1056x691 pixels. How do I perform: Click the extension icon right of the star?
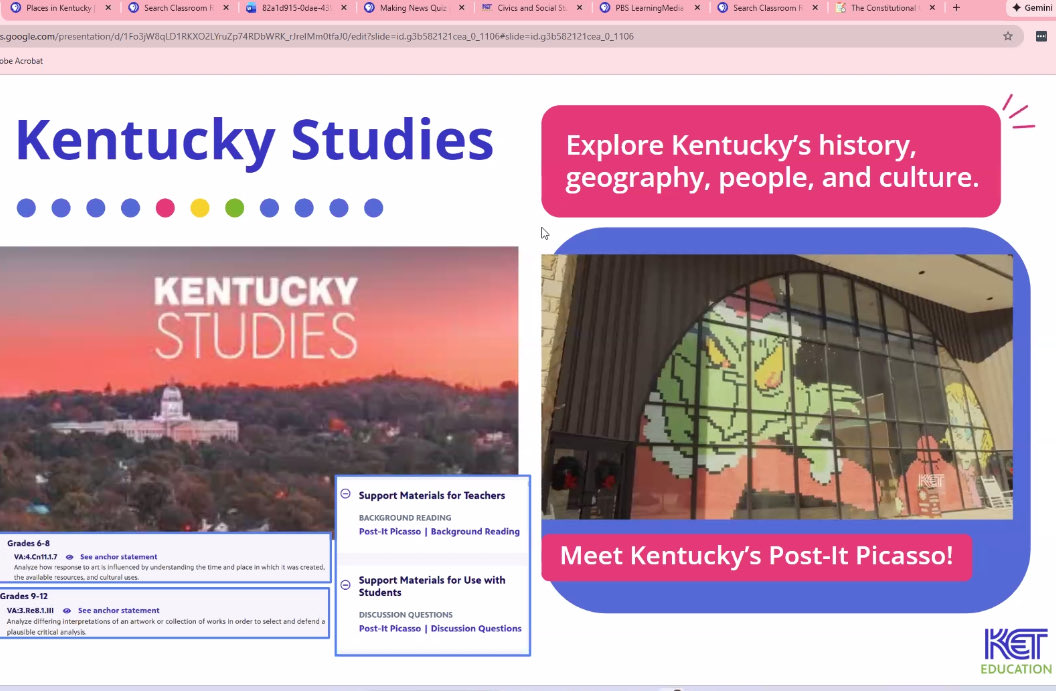(1041, 36)
